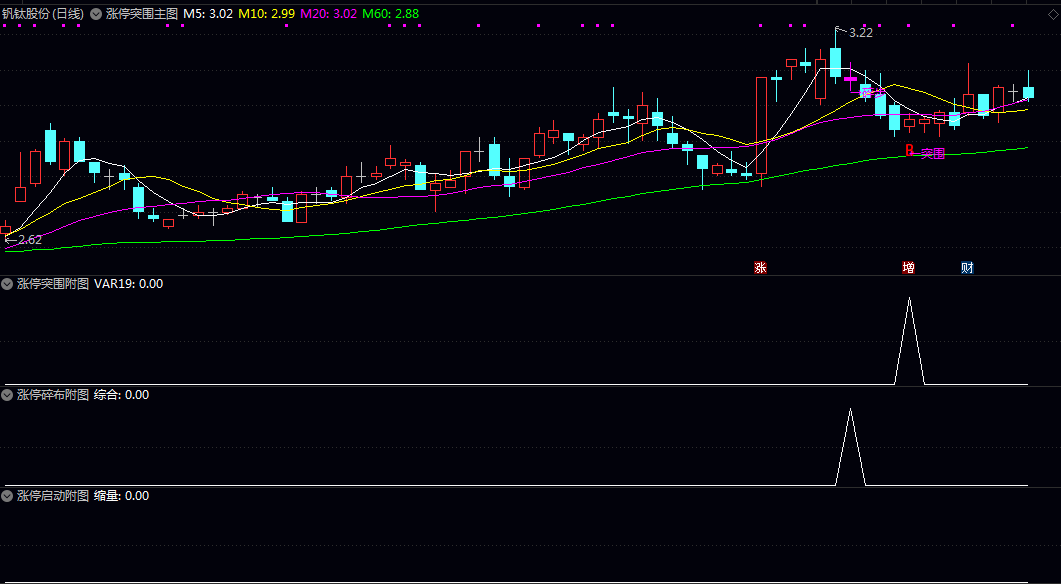Viewport: 1061px width, 584px height.
Task: Open dropdown arrow beside 涨停启动附图
Action: point(7,495)
